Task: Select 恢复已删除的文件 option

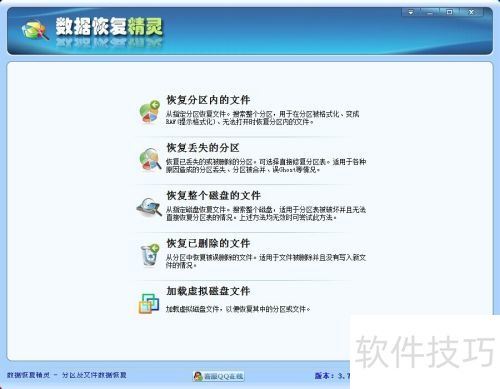Action: pyautogui.click(x=208, y=243)
